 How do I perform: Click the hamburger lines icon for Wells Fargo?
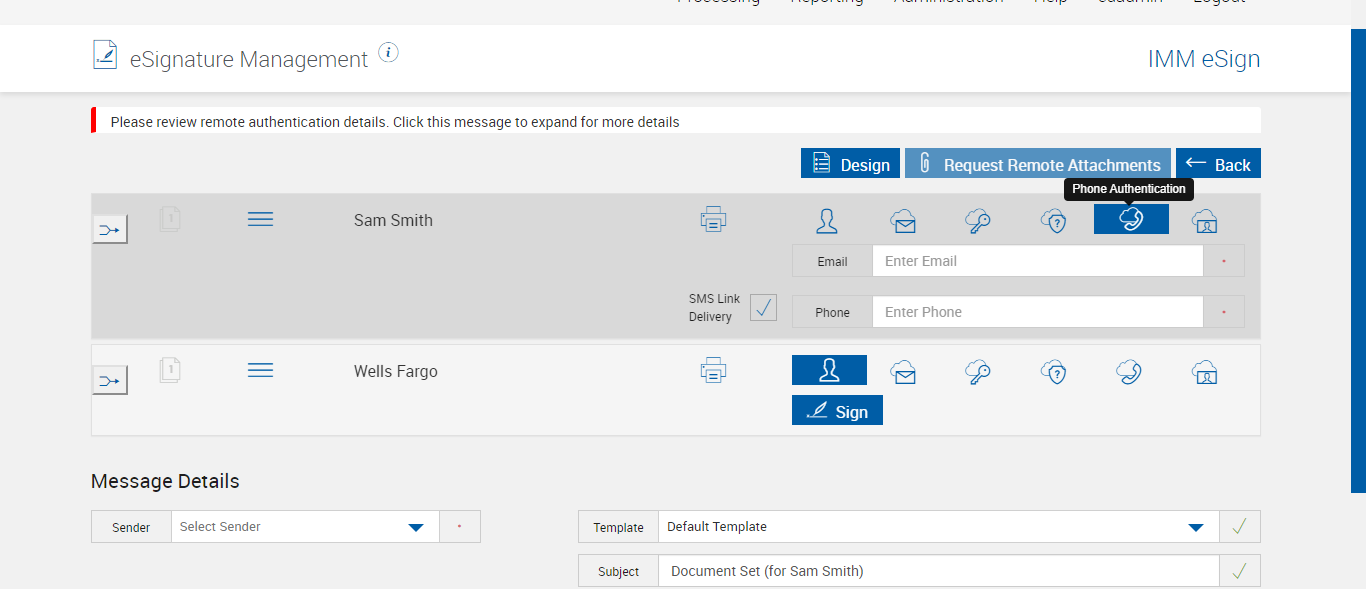click(260, 370)
